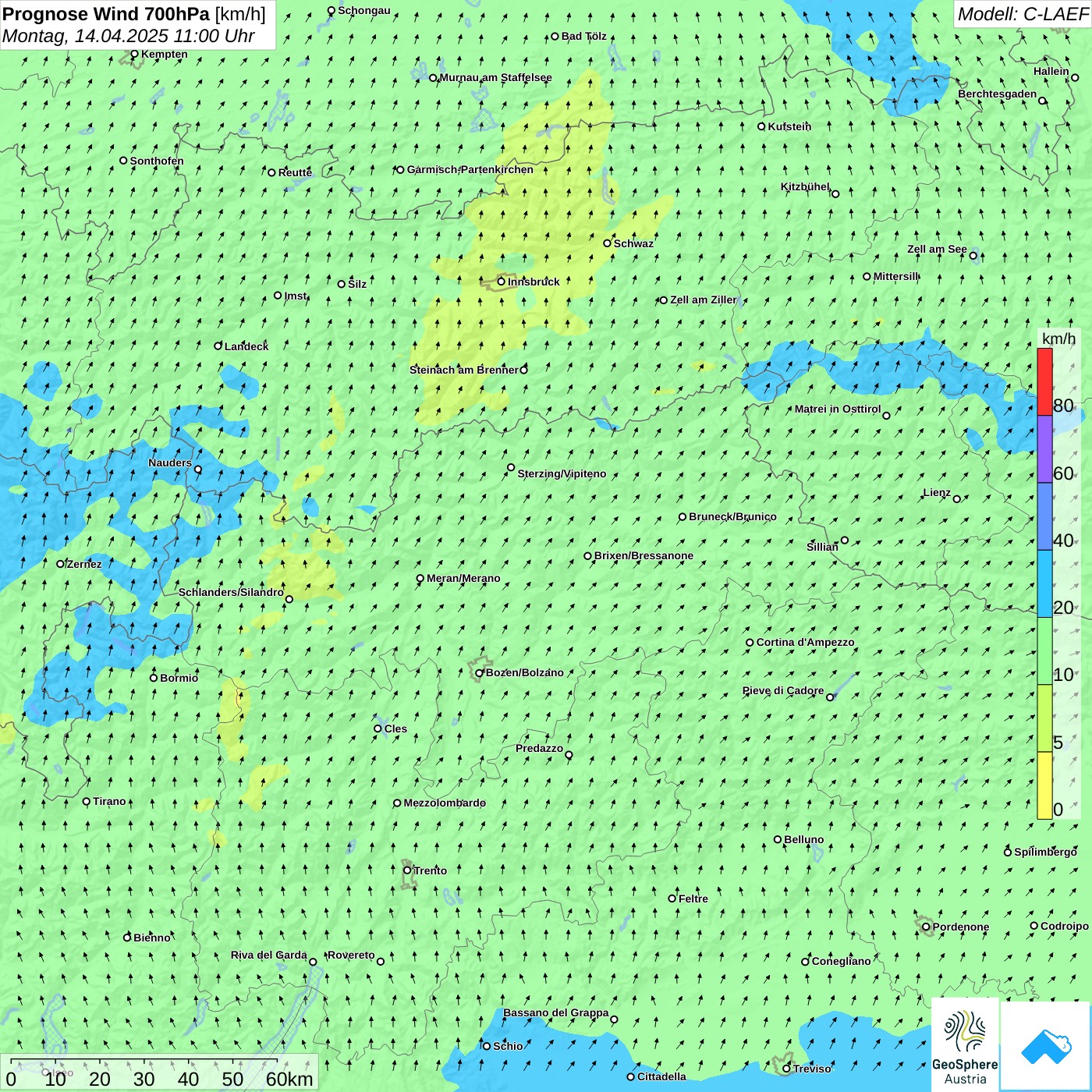The width and height of the screenshot is (1092, 1092).
Task: Click the Garmisch-Partenkirchen label
Action: (470, 169)
